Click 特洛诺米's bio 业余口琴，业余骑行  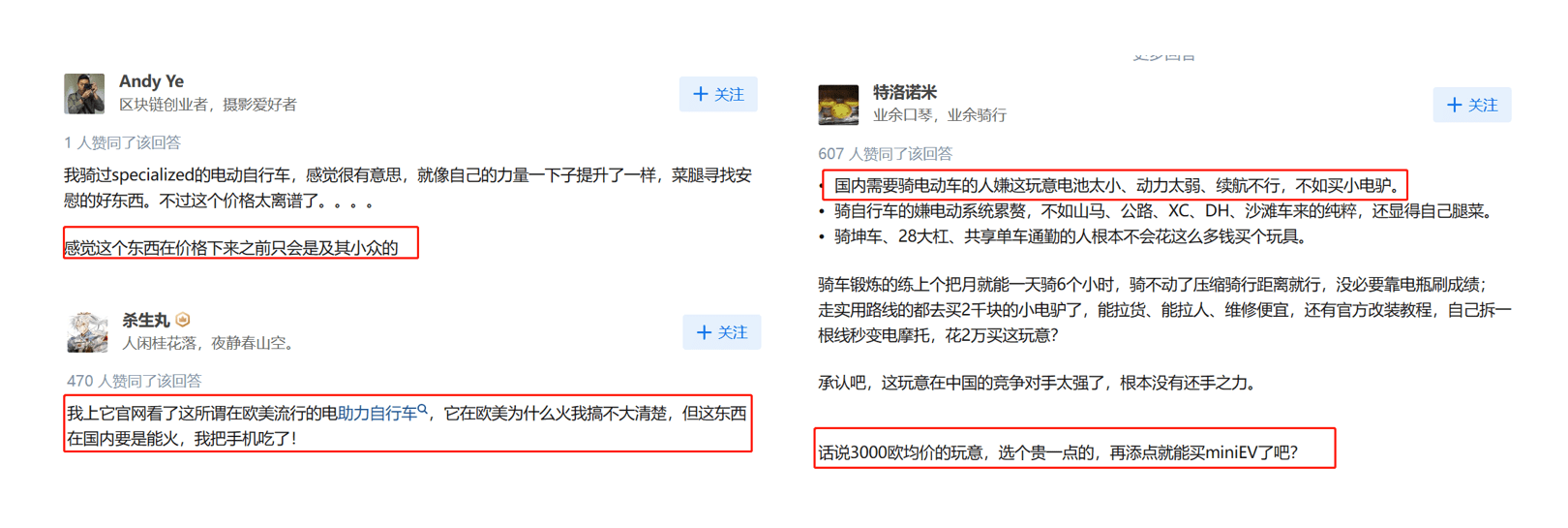point(940,115)
